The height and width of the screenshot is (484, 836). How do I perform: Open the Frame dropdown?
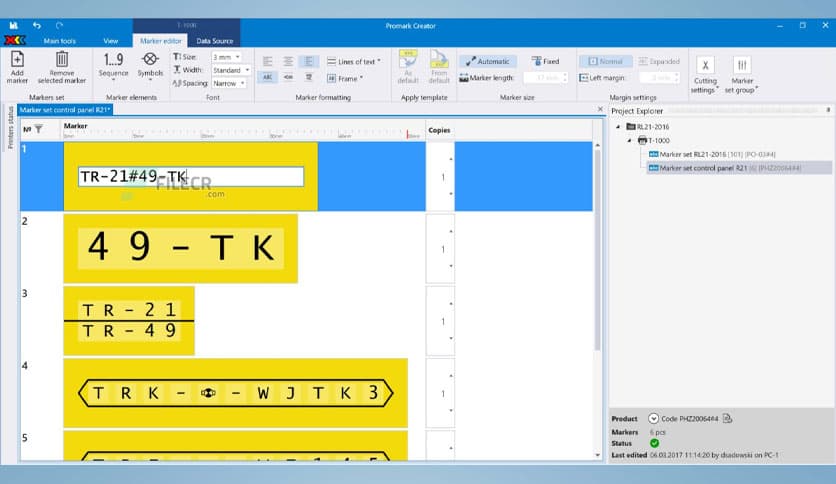tap(344, 78)
